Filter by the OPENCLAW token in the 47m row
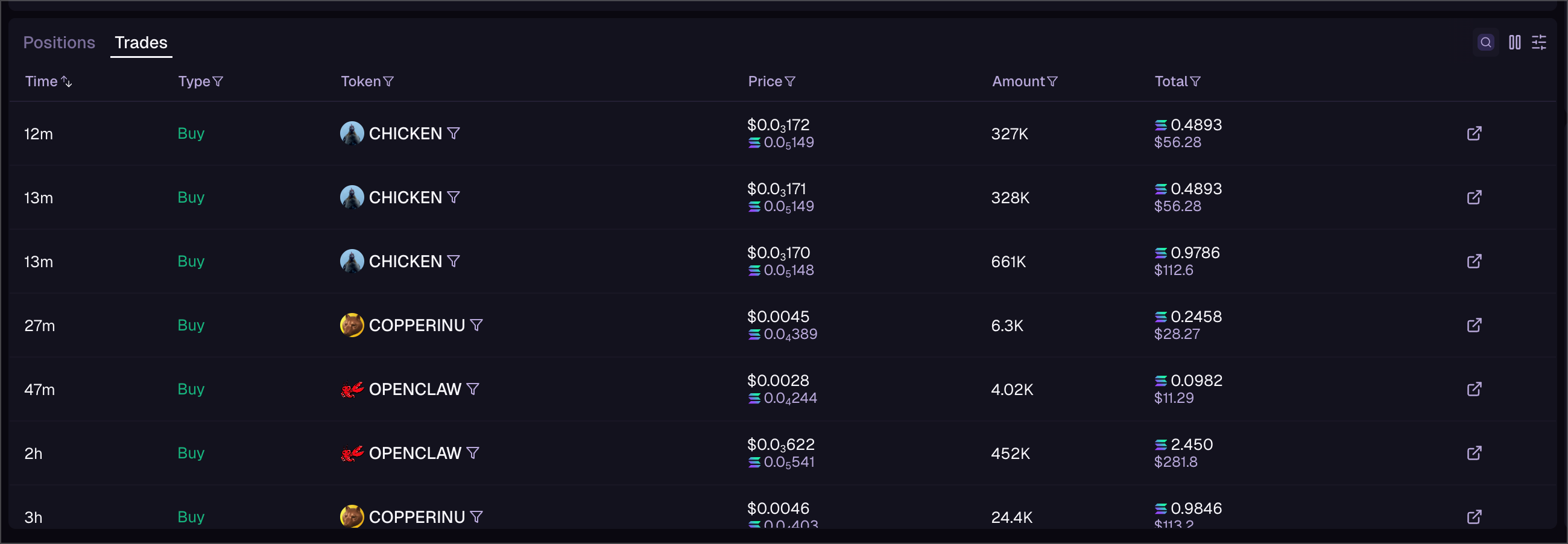Image resolution: width=1568 pixels, height=544 pixels. coord(473,389)
